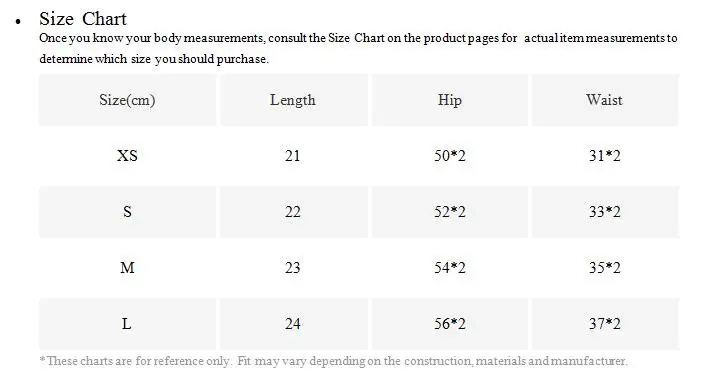Click the hip value 54*2

pyautogui.click(x=450, y=267)
